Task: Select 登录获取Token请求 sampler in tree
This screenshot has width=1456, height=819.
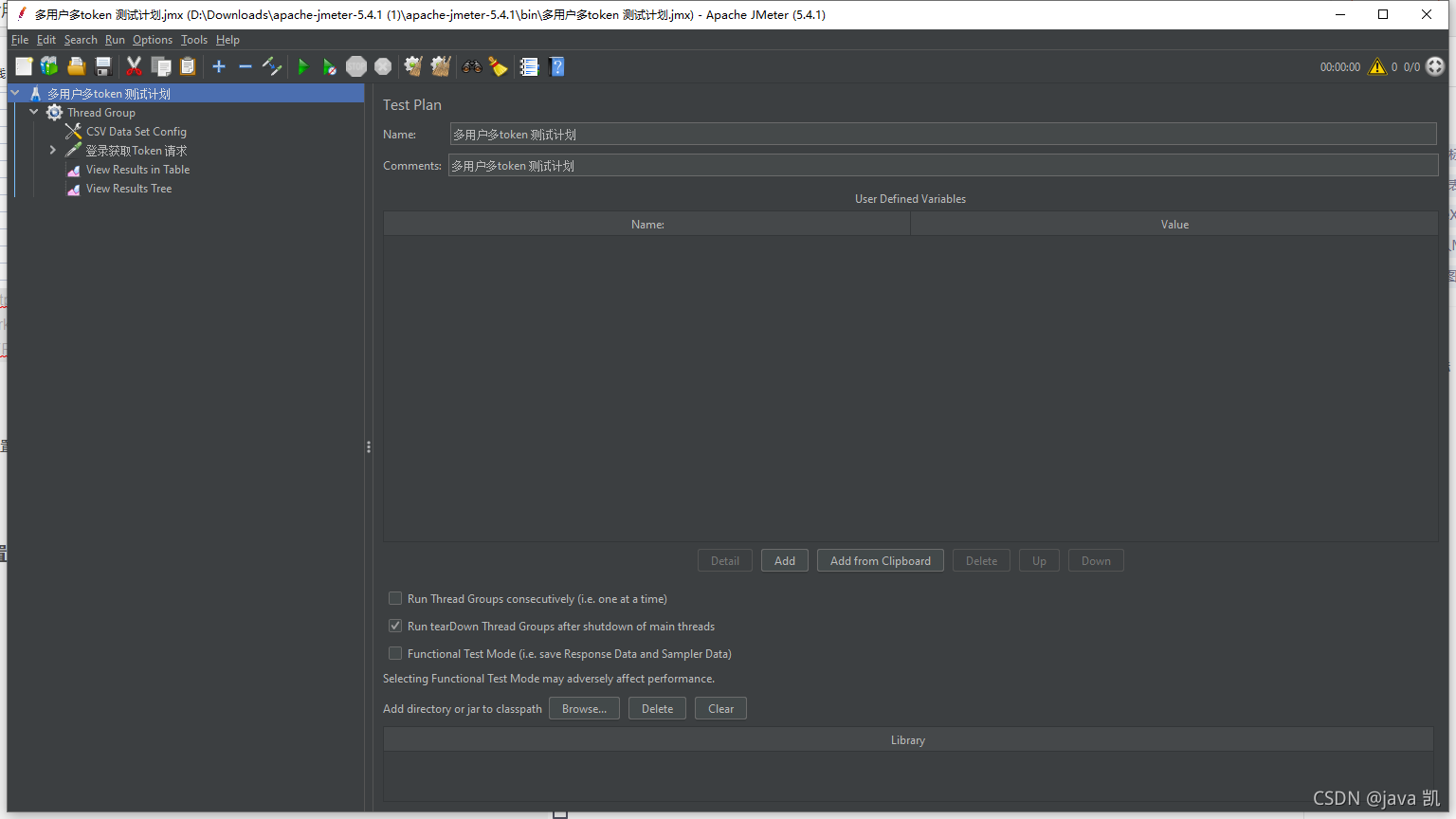Action: 136,150
